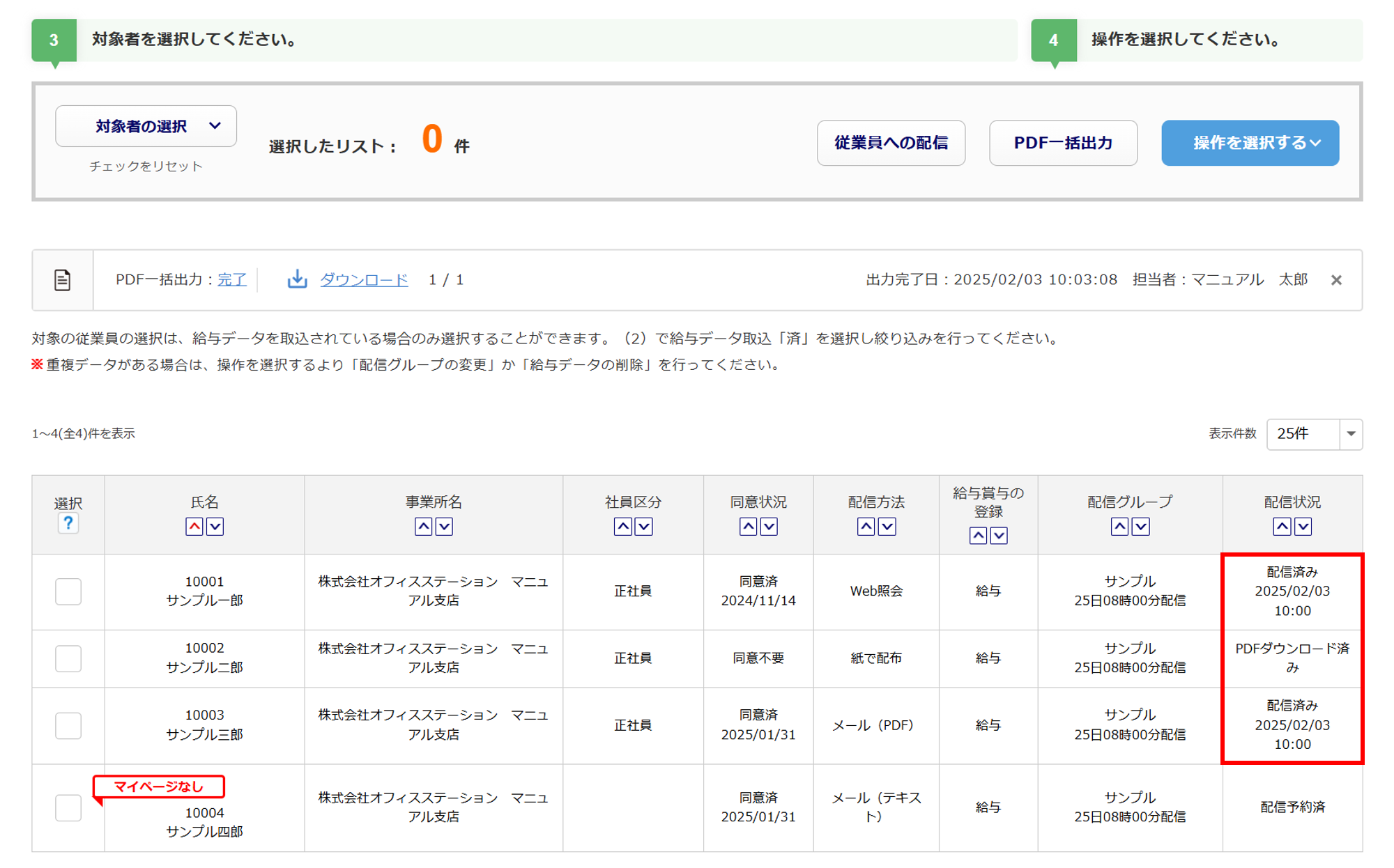
Task: Click the 従業員への配信 button
Action: point(890,143)
